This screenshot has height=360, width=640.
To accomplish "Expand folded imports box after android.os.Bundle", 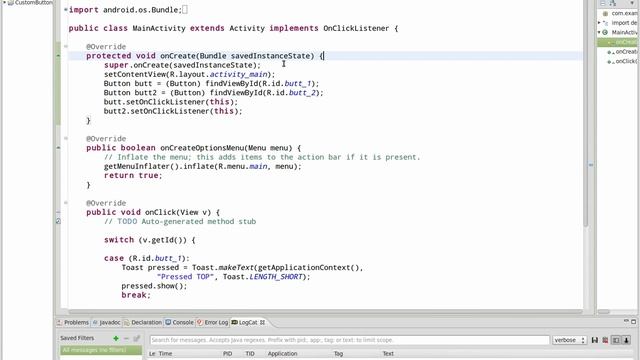I will pyautogui.click(x=185, y=9).
